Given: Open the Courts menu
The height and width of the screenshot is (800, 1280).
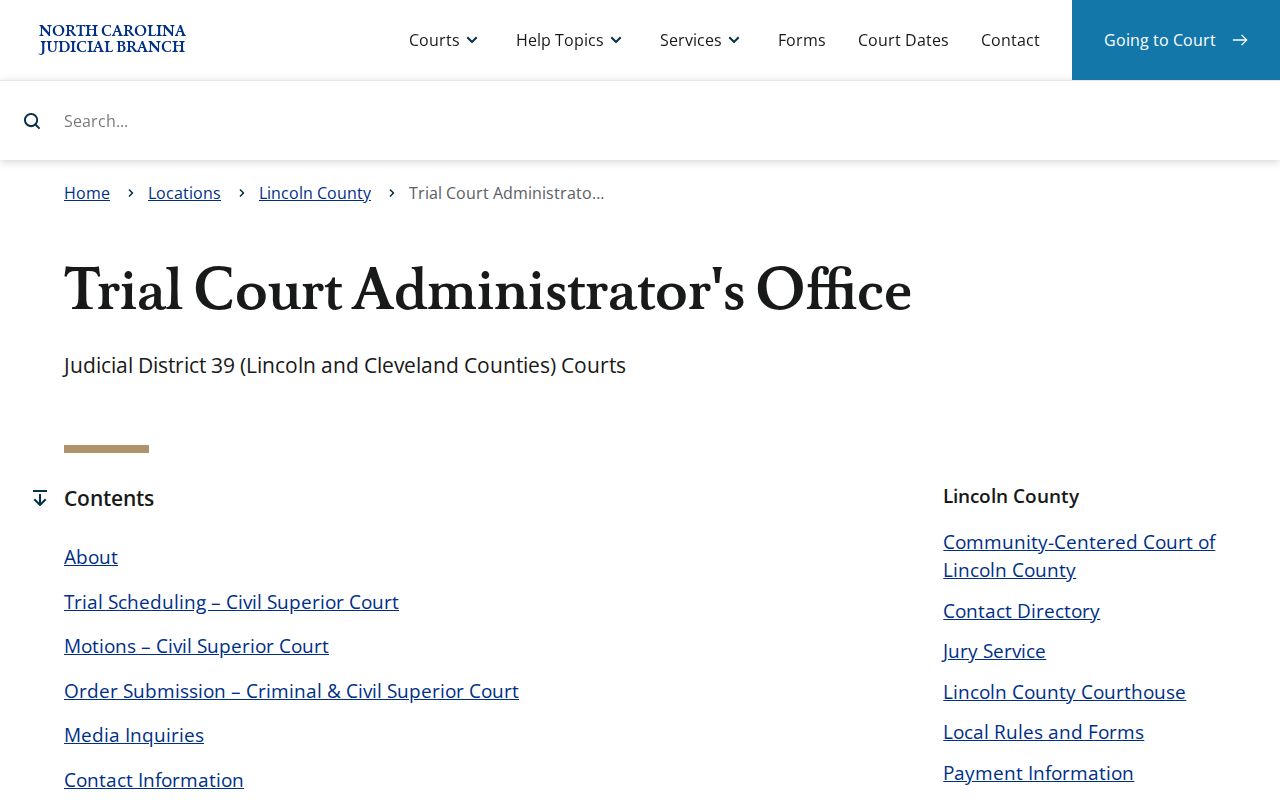Looking at the screenshot, I should point(444,40).
